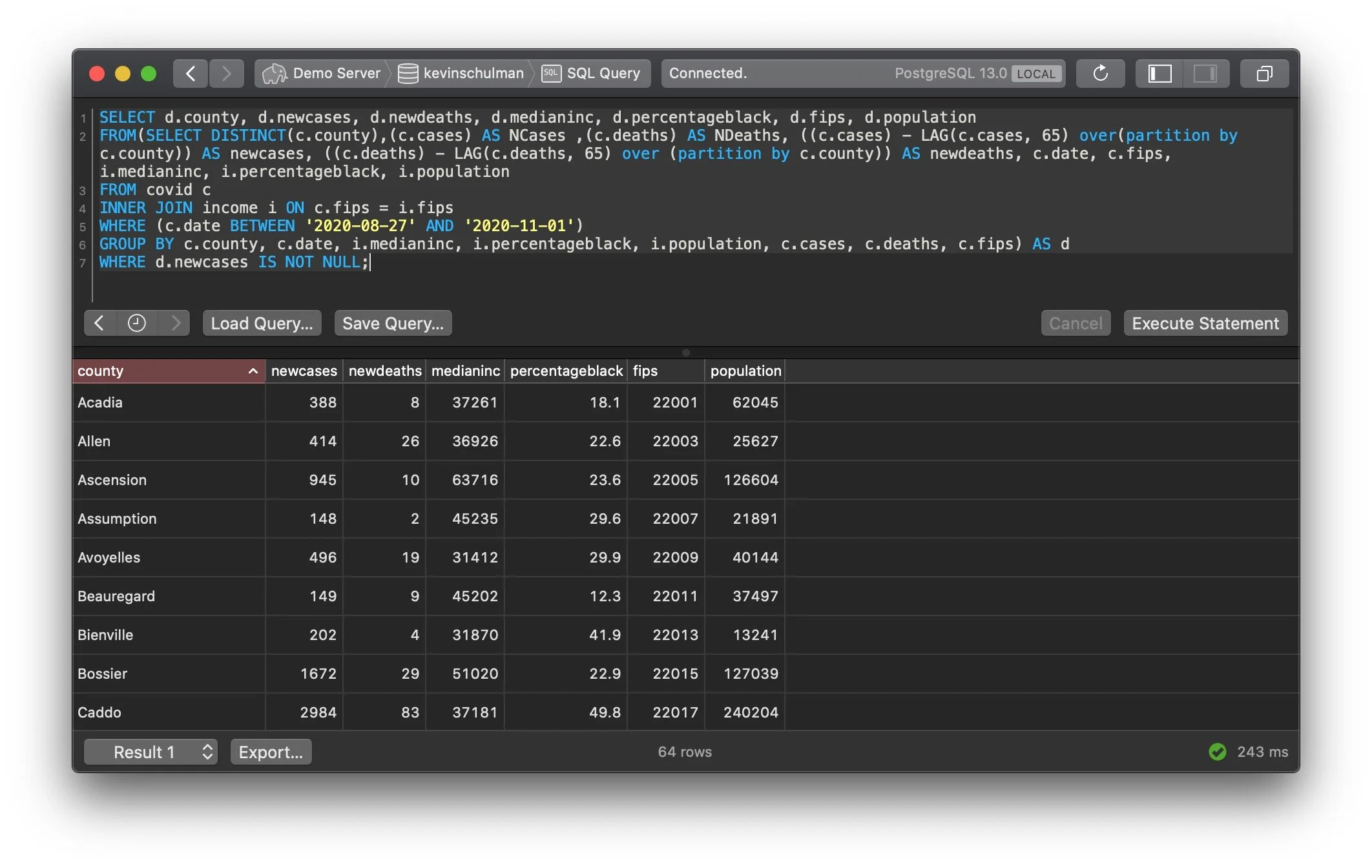1372x868 pixels.
Task: Toggle county column sort order arrow
Action: (x=253, y=371)
